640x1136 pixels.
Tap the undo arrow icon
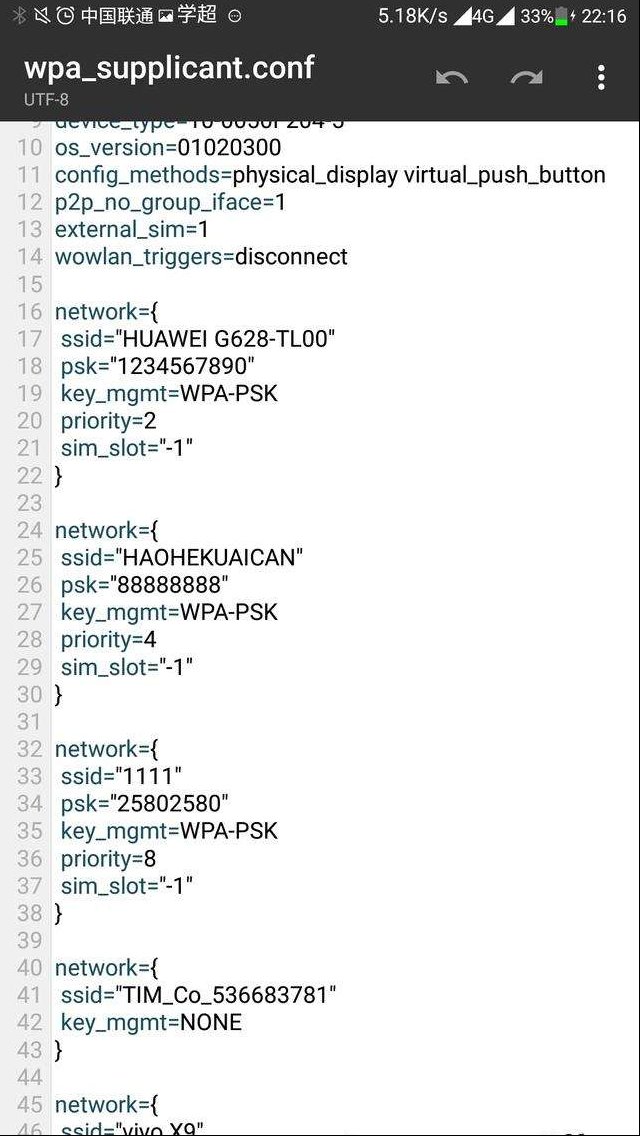tap(452, 77)
